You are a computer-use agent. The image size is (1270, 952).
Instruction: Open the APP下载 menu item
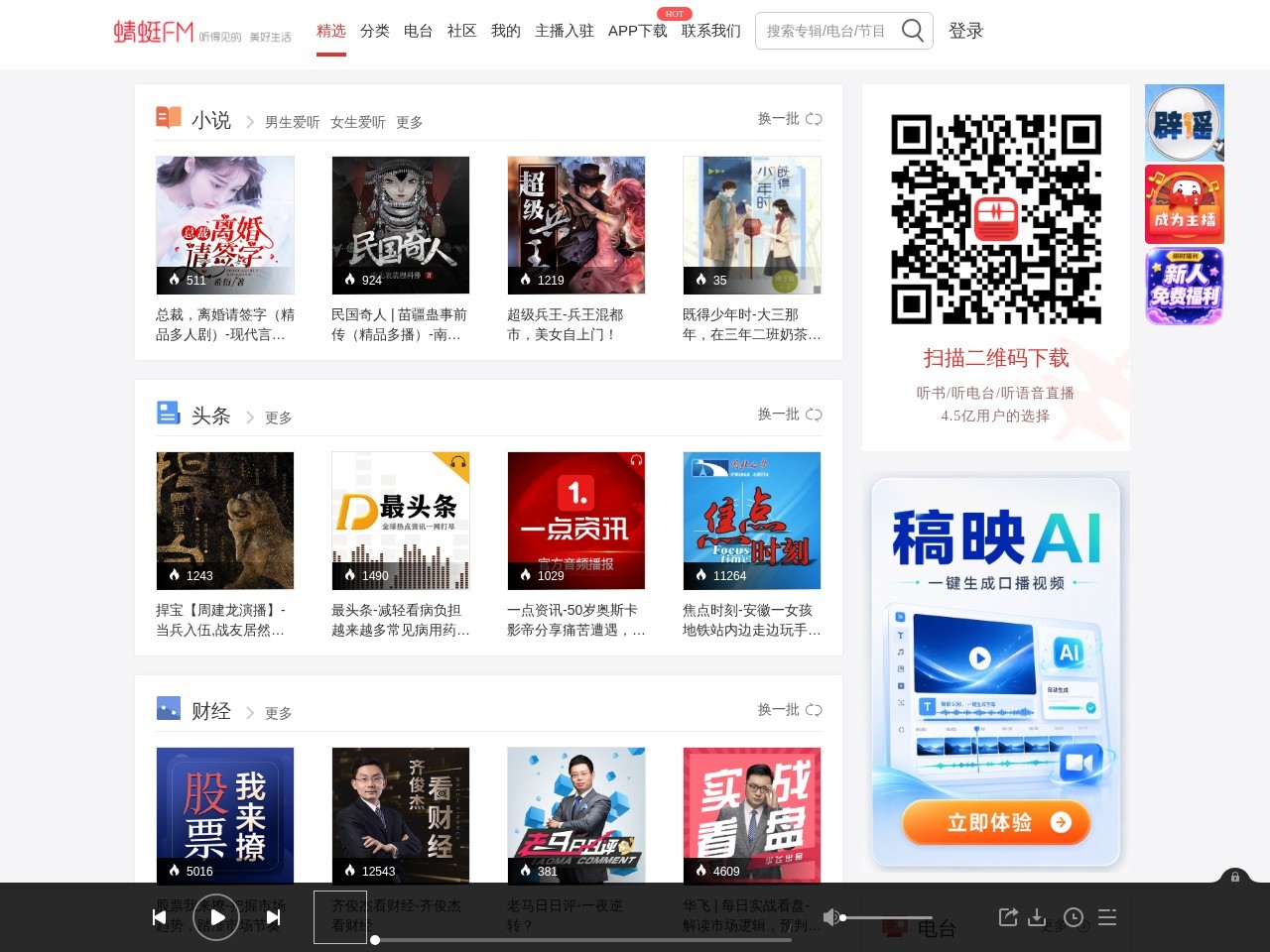[638, 31]
